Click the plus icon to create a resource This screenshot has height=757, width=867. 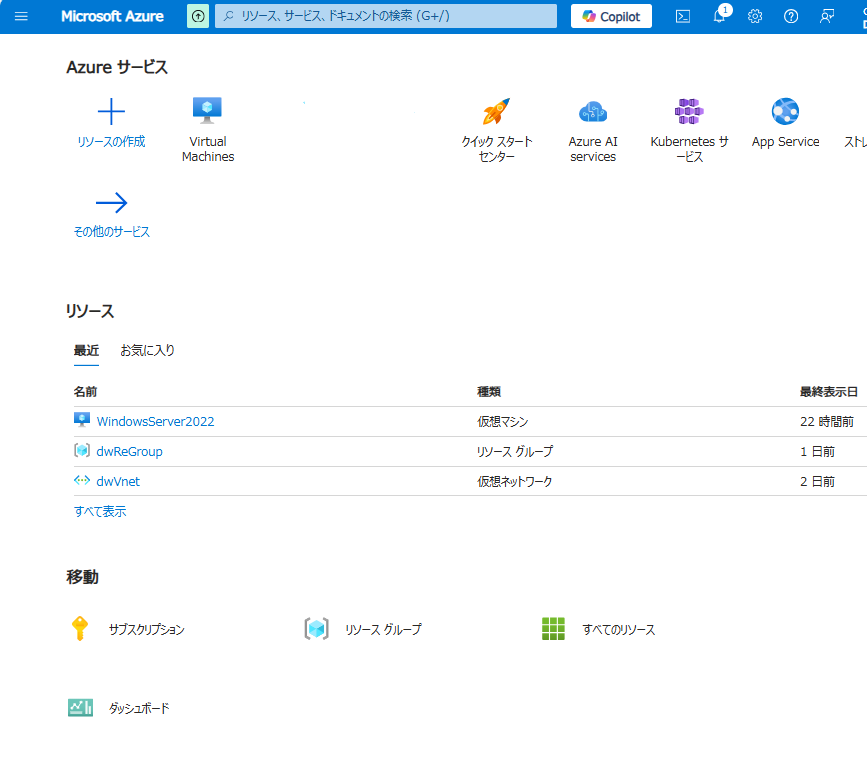point(111,111)
